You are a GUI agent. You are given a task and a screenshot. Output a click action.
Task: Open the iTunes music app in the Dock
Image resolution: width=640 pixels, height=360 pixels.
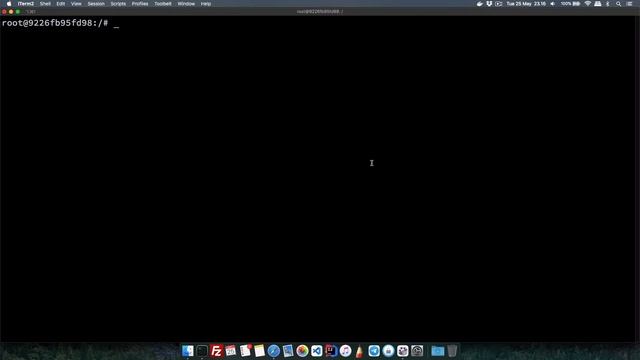(345, 351)
